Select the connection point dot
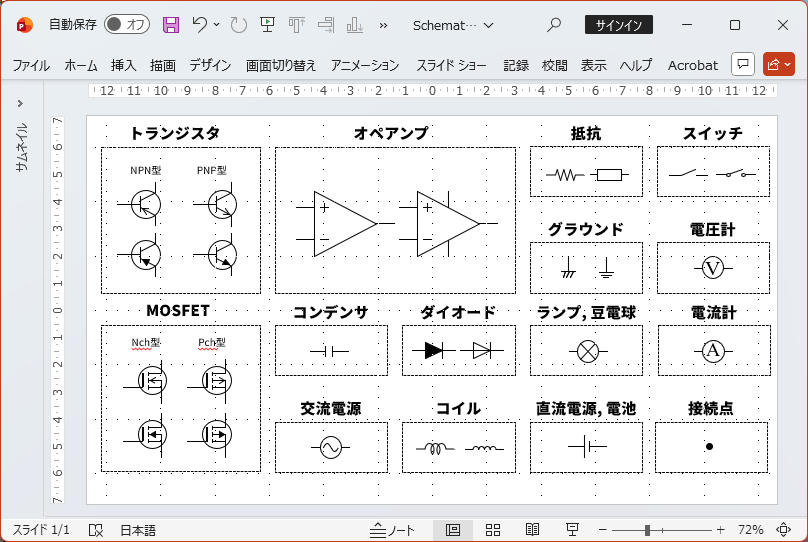This screenshot has height=542, width=808. pos(710,447)
